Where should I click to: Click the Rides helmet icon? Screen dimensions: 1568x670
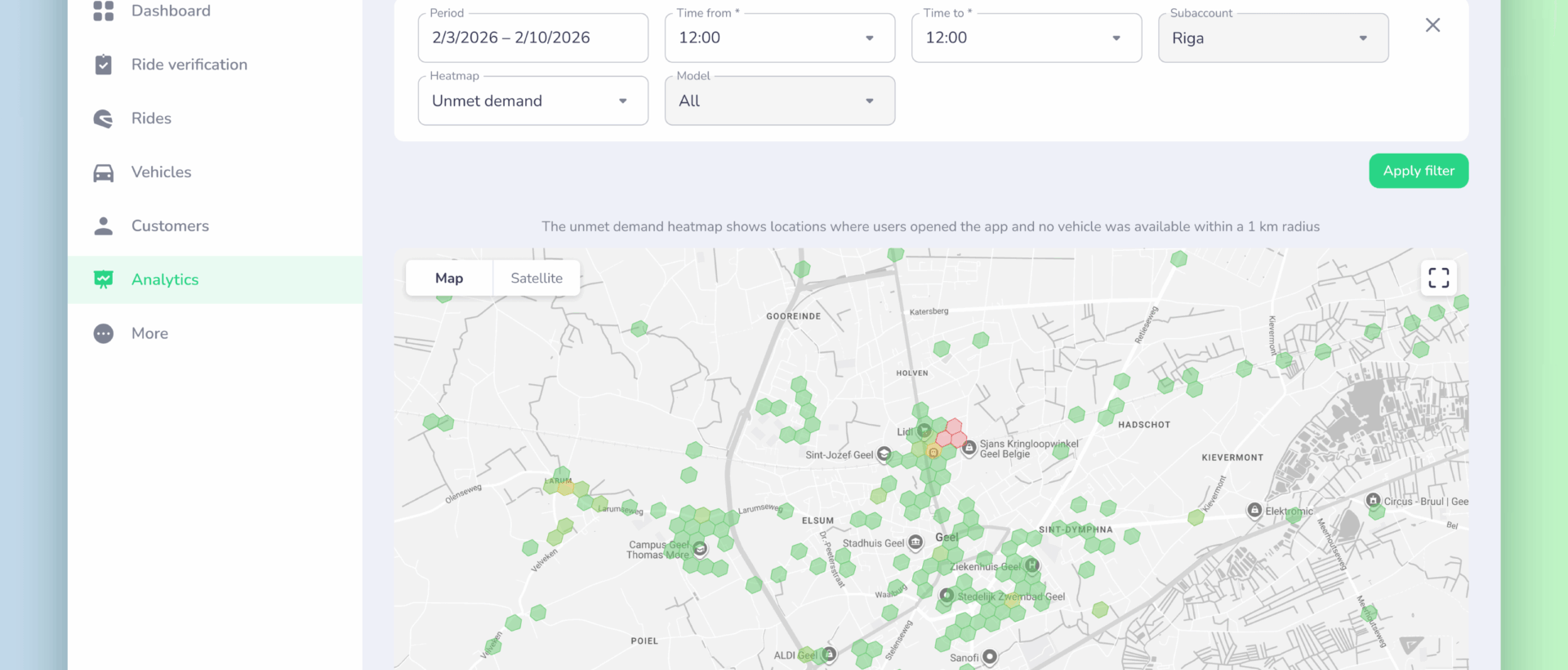[x=104, y=118]
